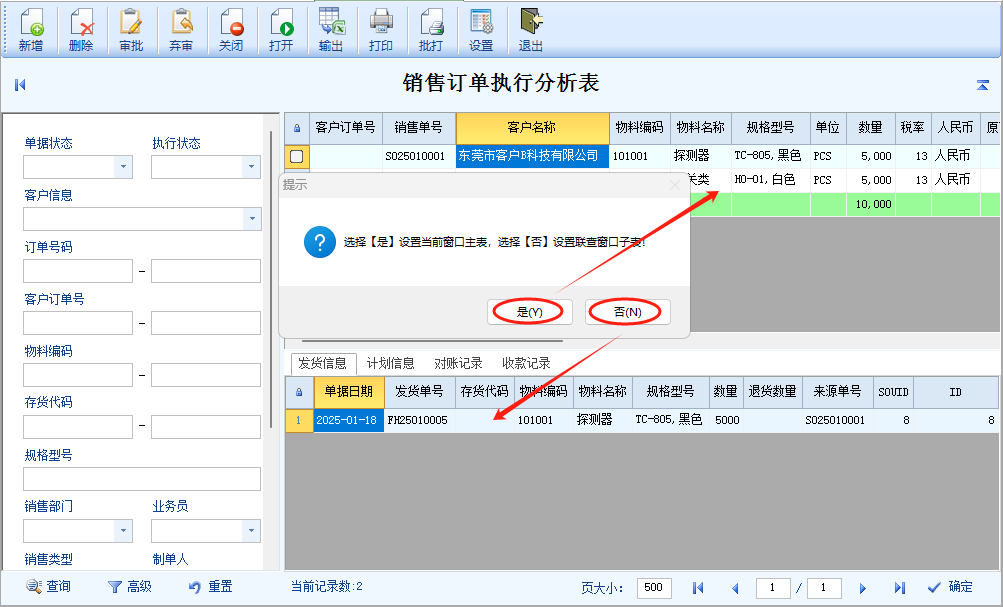Go to first page icon
Image resolution: width=1003 pixels, height=607 pixels.
click(x=698, y=587)
